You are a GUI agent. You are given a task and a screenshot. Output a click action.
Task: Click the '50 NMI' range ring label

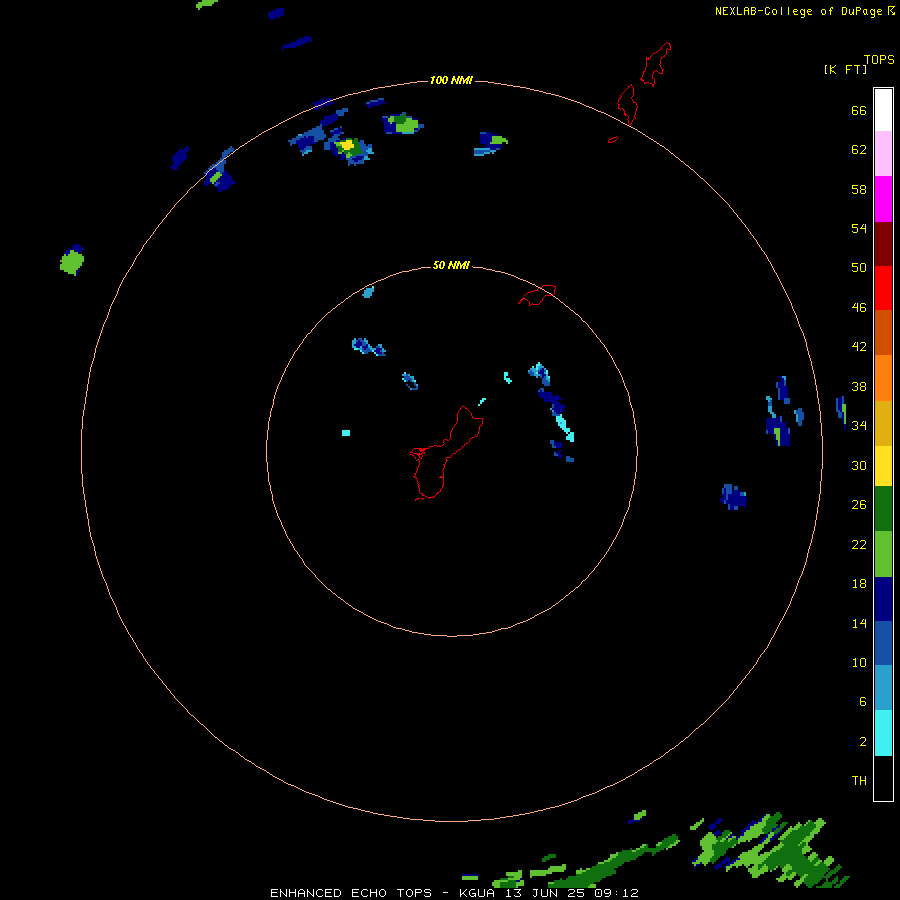451,265
